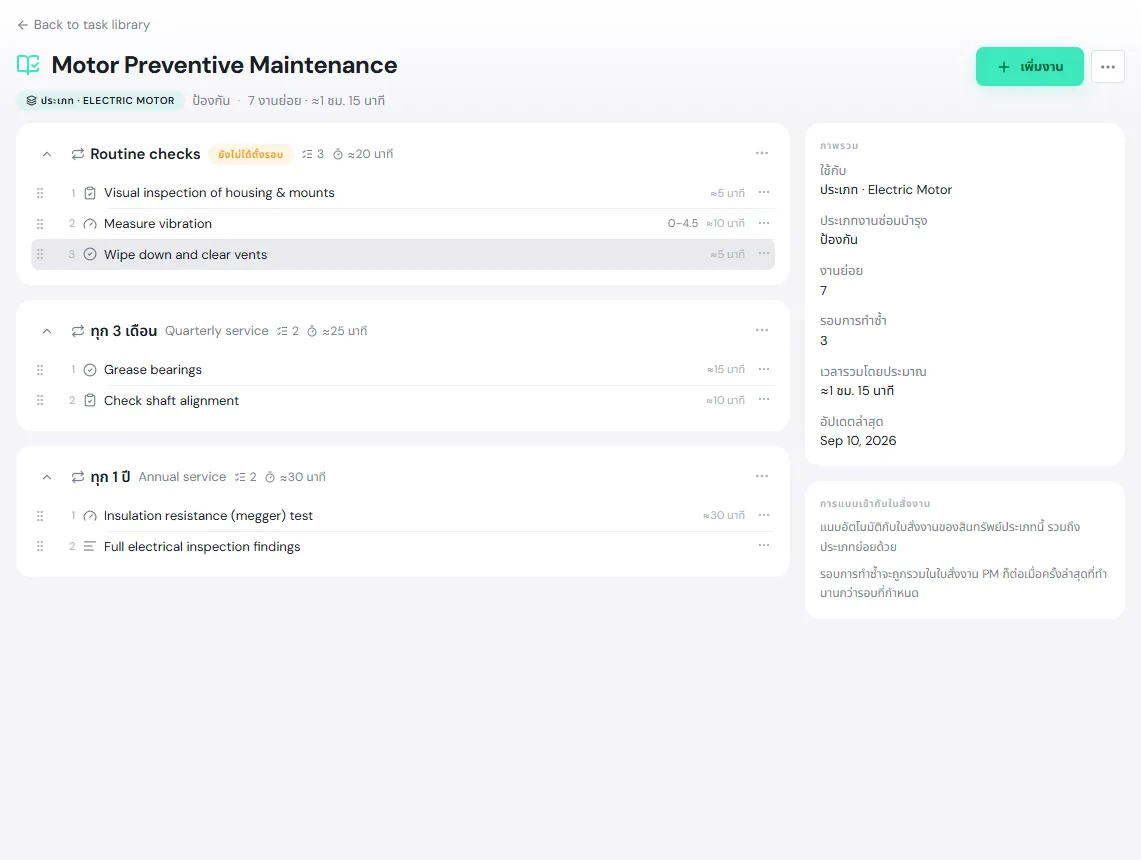Viewport: 1141px width, 860px height.
Task: Open options for Check shaft alignment task
Action: [x=764, y=400]
